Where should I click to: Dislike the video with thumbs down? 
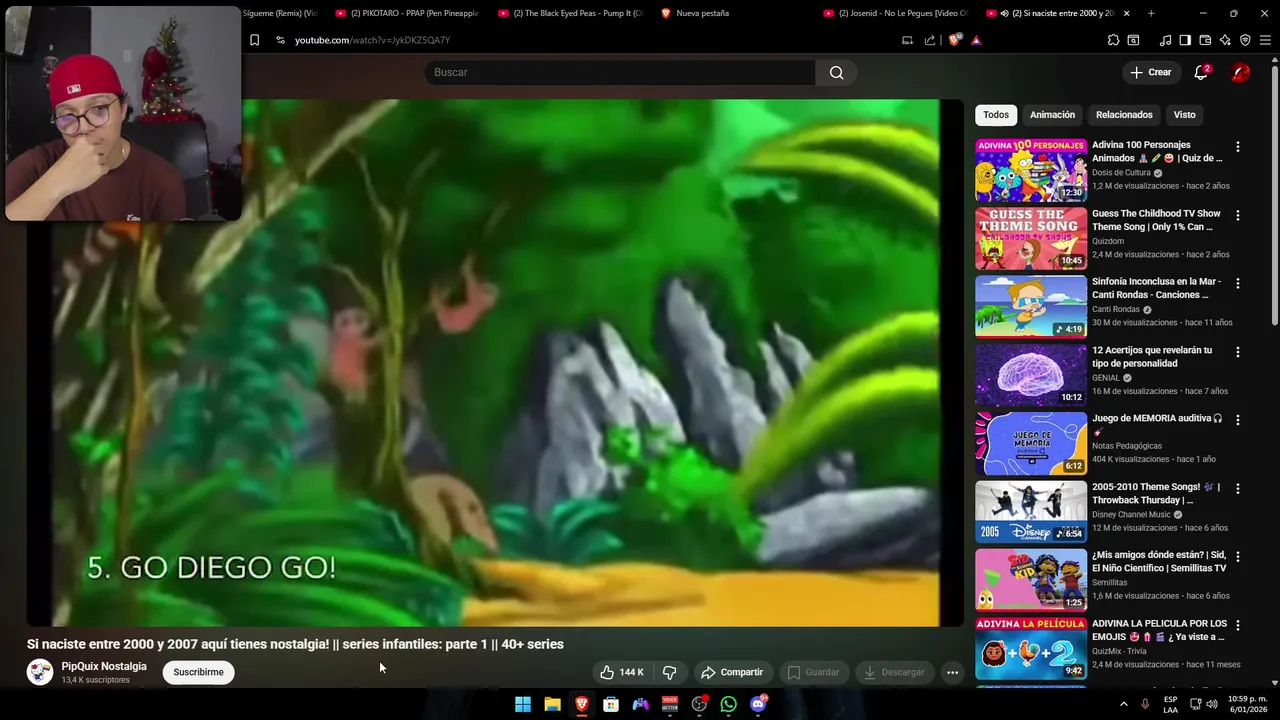670,672
